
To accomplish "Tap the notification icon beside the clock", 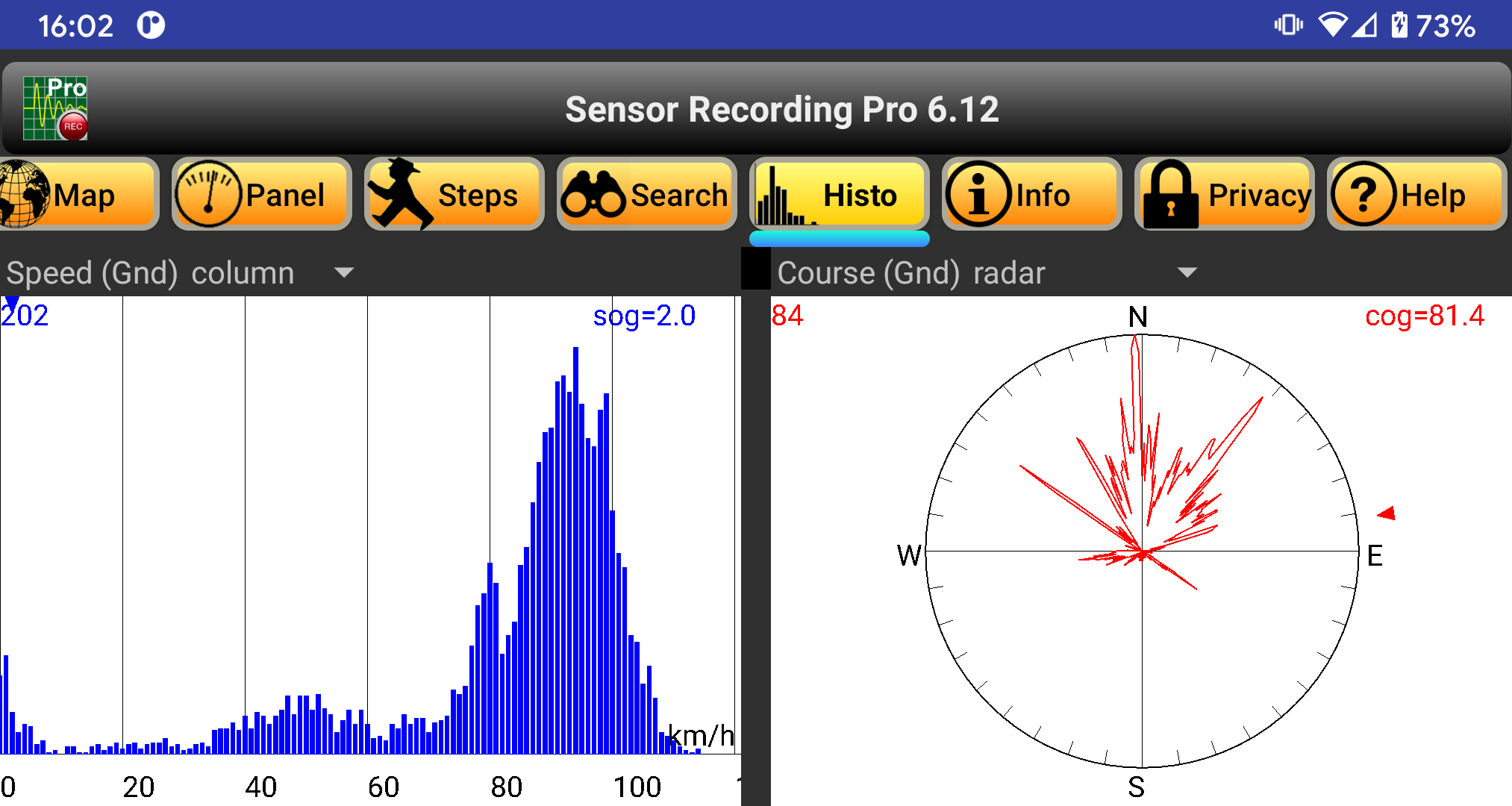I will 151,25.
